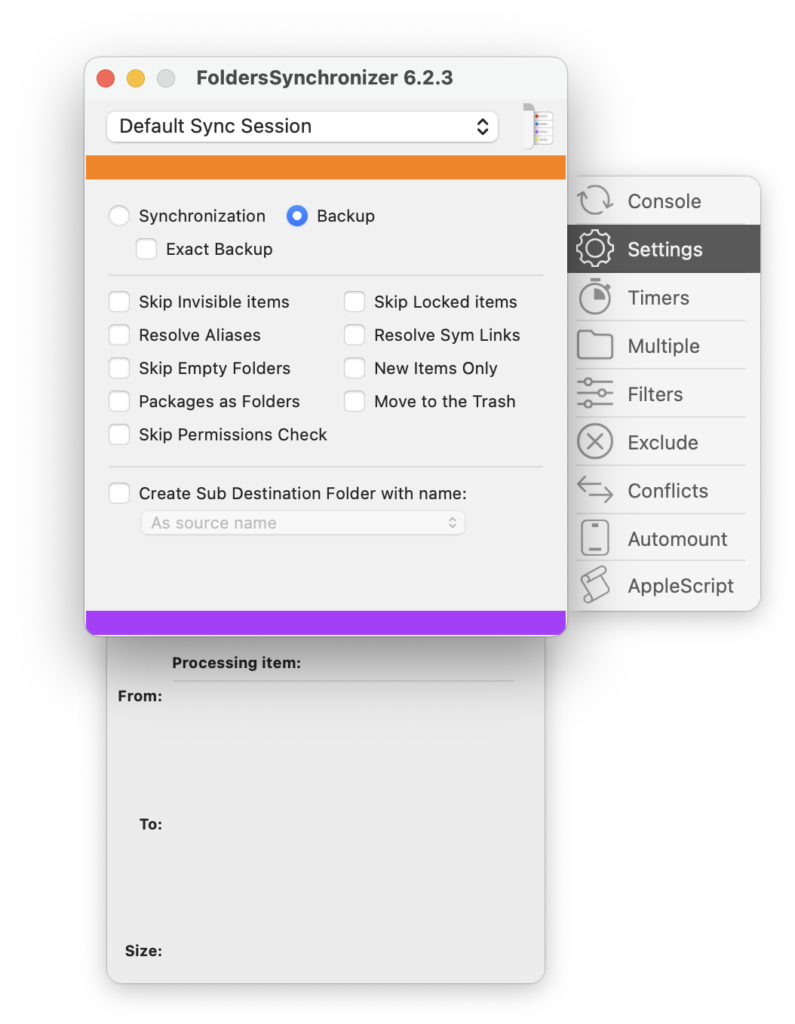
Task: Click the Filters sliders icon
Action: [594, 393]
